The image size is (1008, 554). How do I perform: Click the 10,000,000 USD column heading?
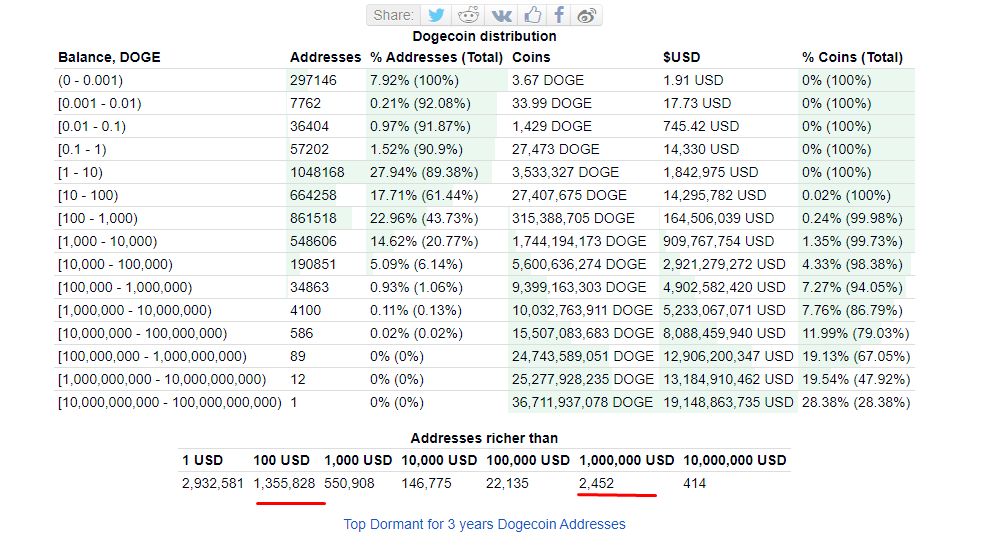click(x=735, y=460)
